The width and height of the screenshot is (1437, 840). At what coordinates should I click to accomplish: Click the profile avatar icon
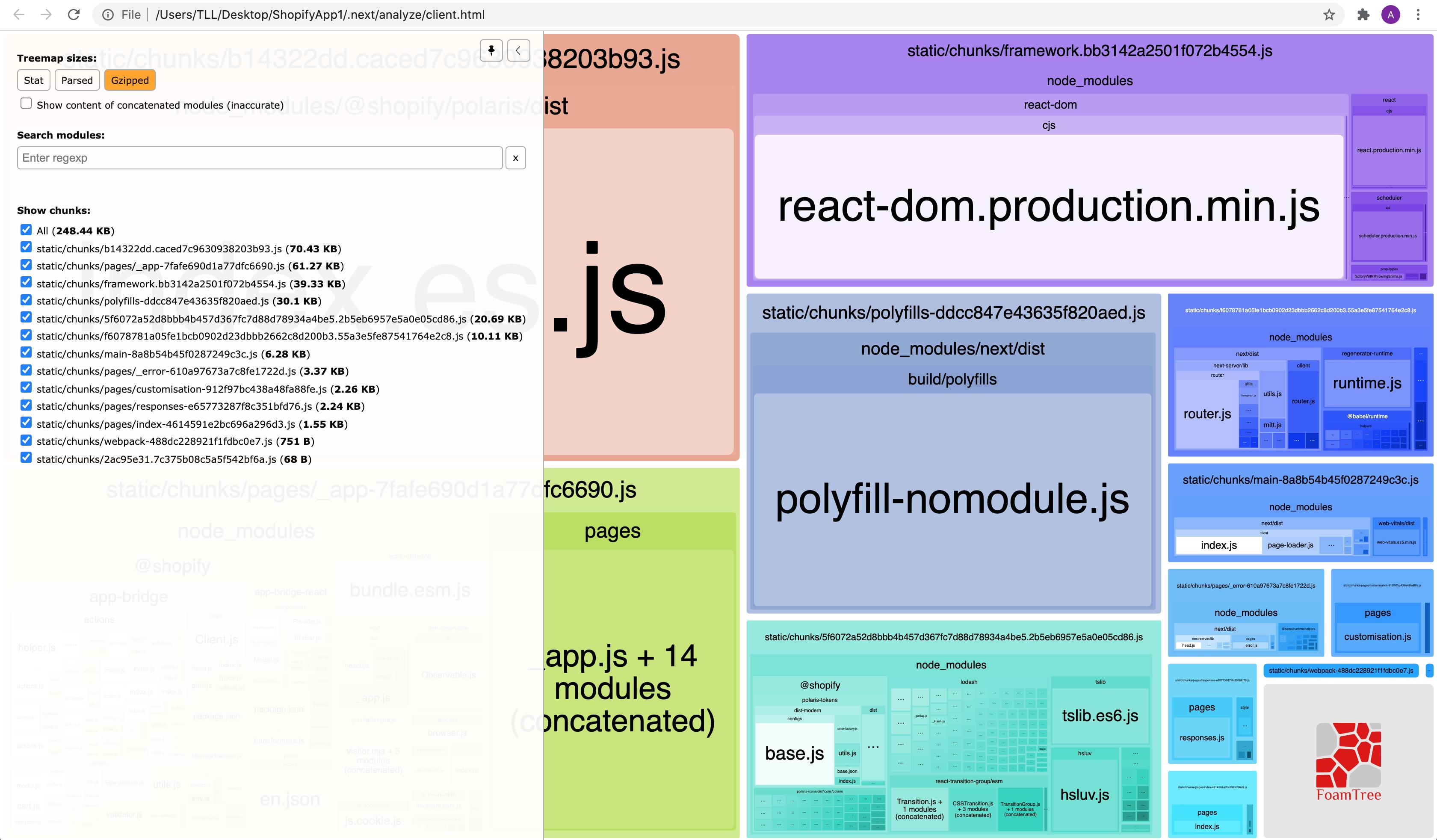[x=1391, y=15]
